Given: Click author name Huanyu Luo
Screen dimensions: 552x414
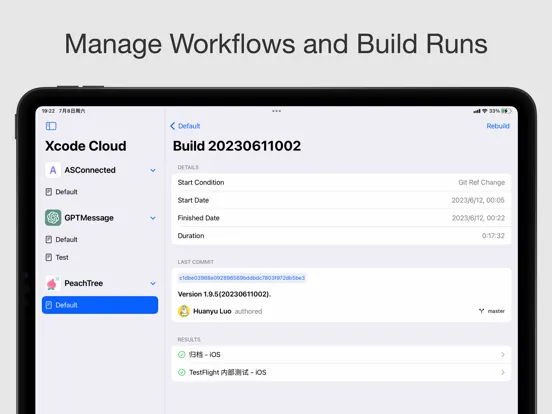Looking at the screenshot, I should [x=212, y=311].
